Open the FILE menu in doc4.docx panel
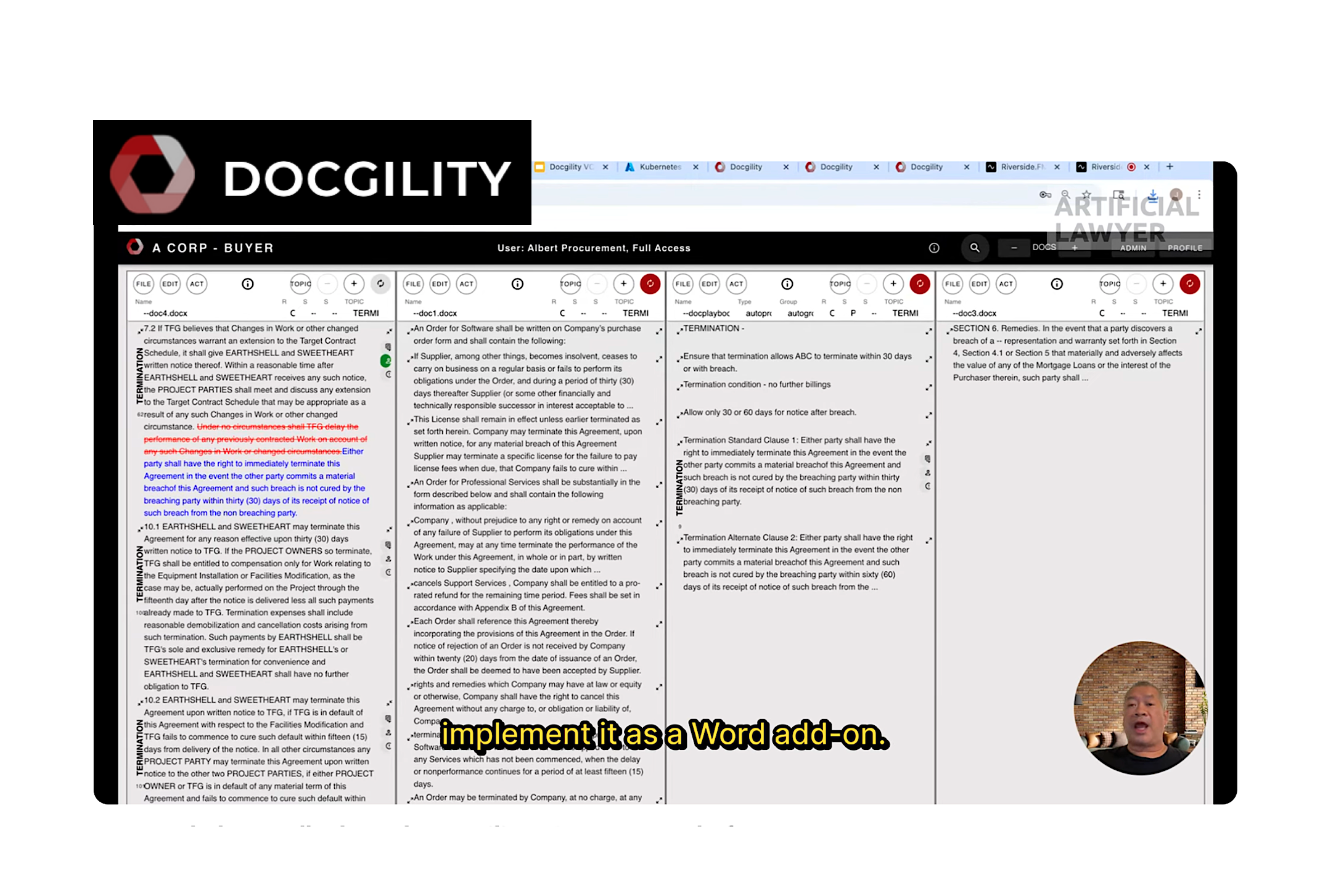The image size is (1320, 896). 144,283
